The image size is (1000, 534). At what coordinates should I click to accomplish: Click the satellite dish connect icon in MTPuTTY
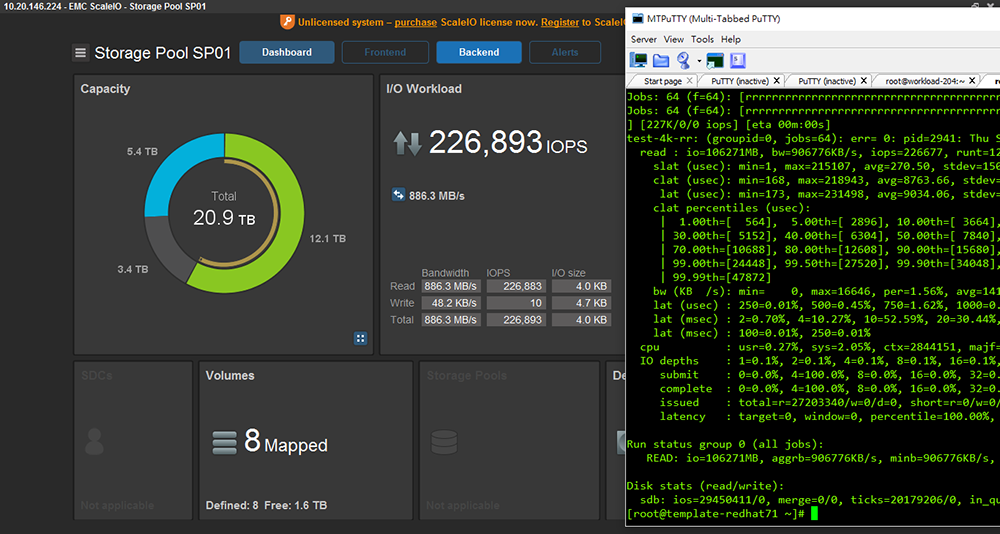click(684, 61)
